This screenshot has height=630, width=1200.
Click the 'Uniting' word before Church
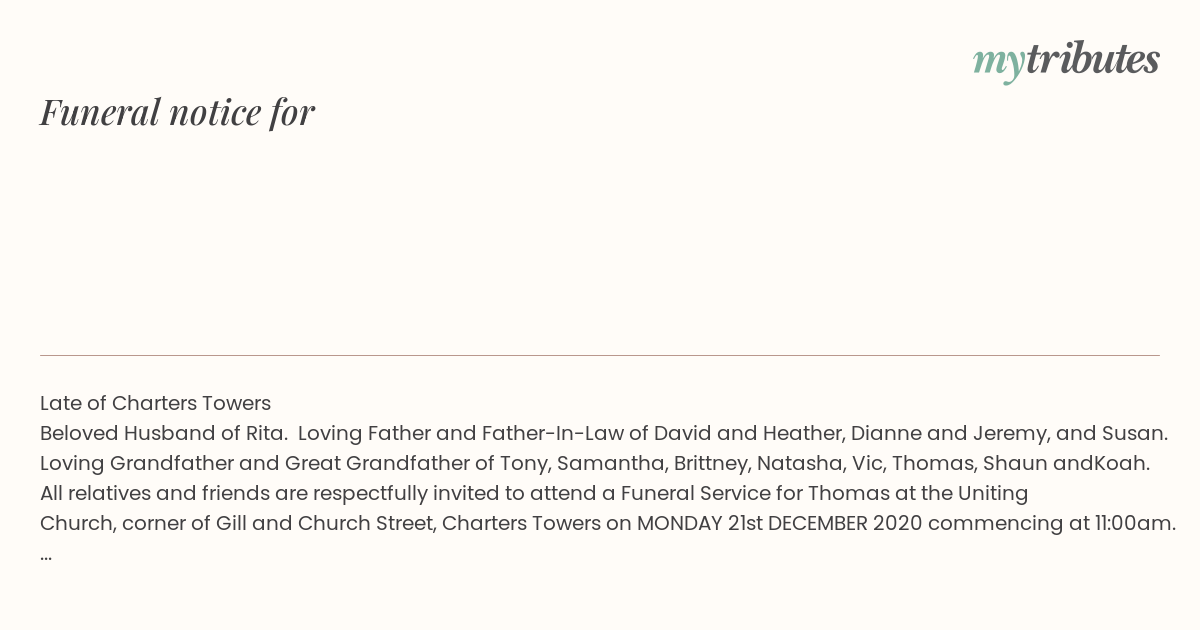(x=993, y=493)
